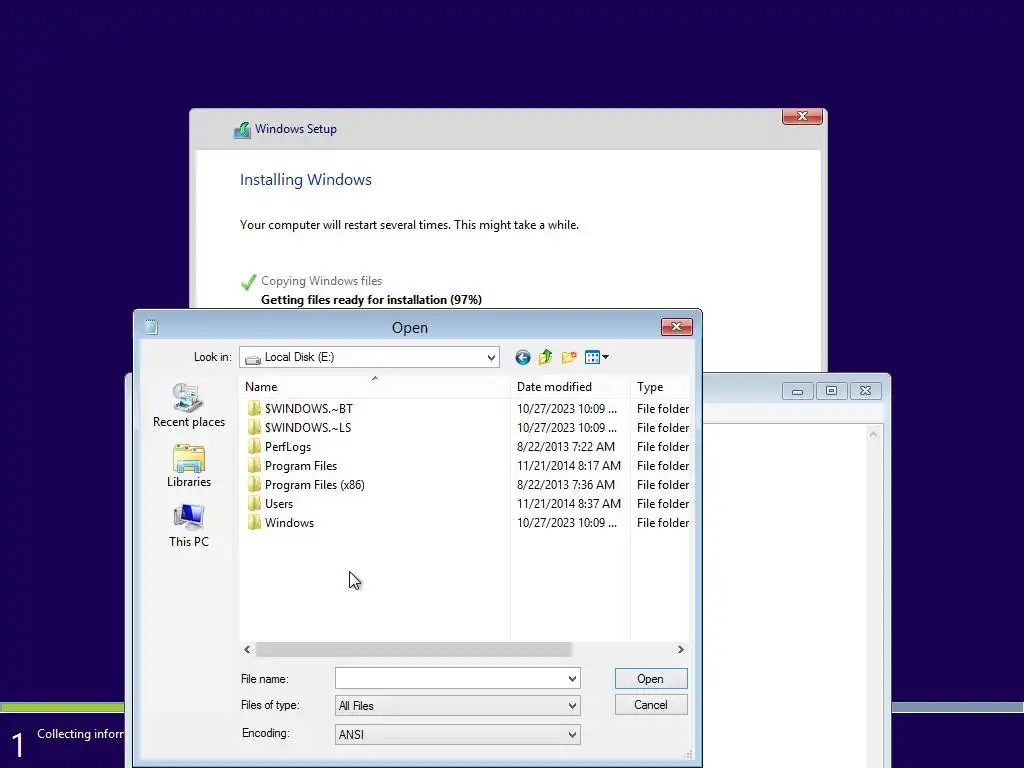Click date '11/21/2014 8:17 AM' of Program Files
Image resolution: width=1024 pixels, height=768 pixels.
point(569,466)
